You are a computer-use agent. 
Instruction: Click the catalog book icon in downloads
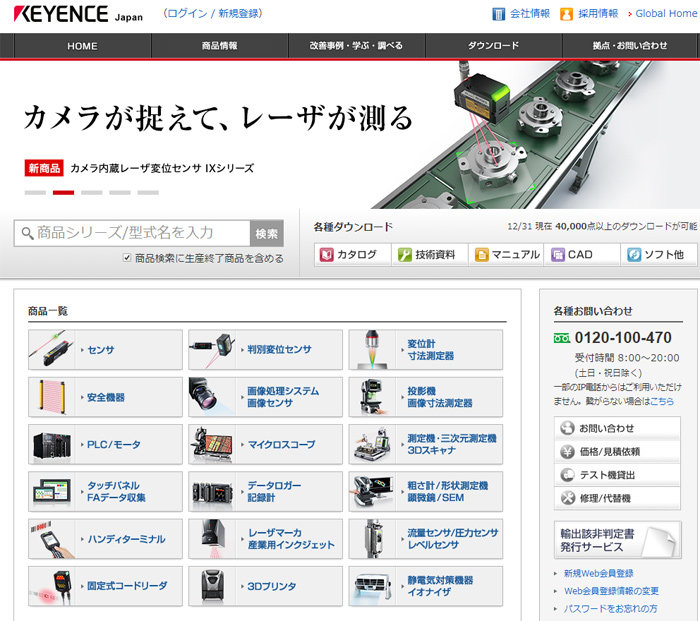pyautogui.click(x=326, y=255)
